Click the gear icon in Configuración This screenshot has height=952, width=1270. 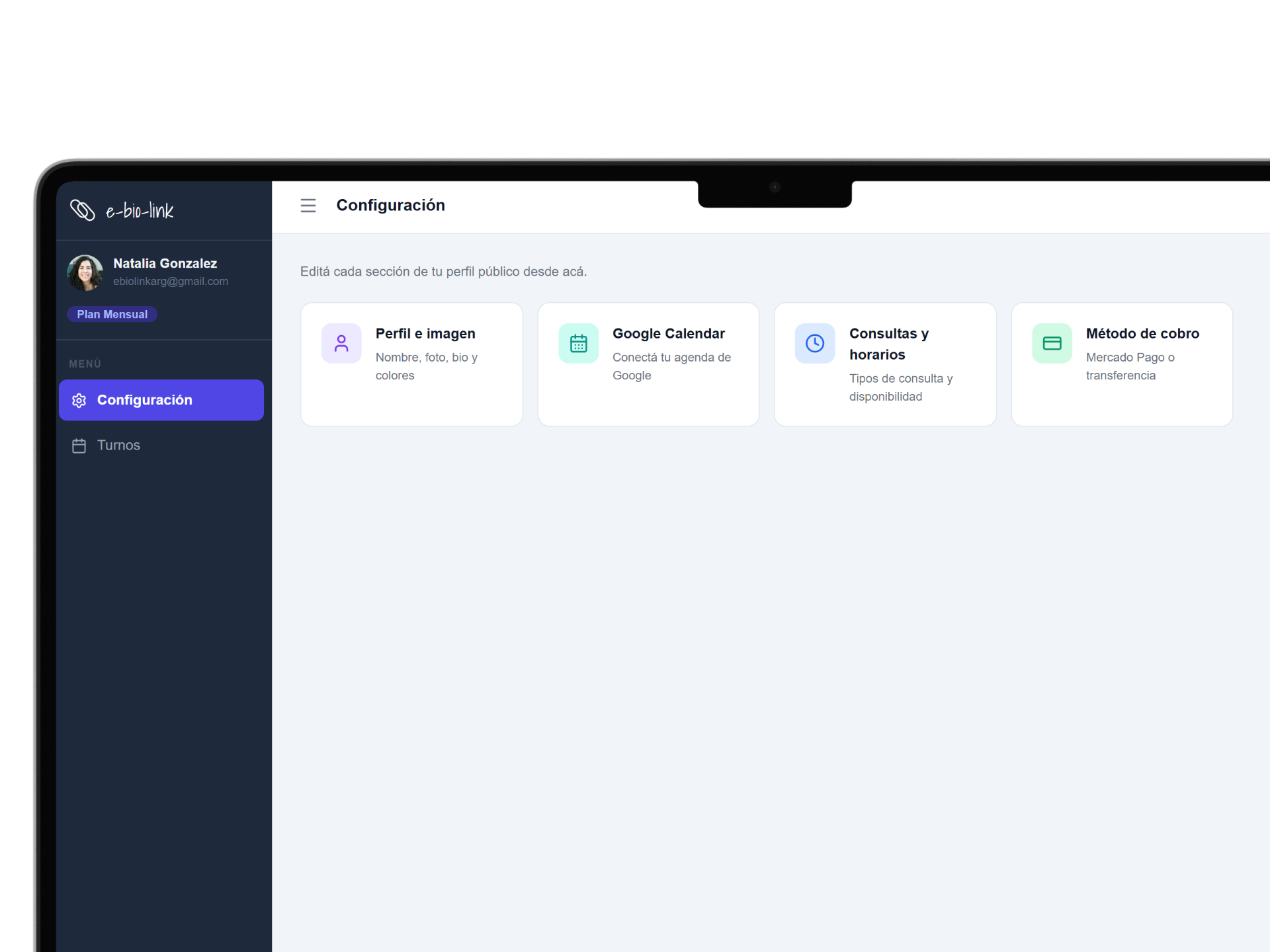(x=79, y=401)
